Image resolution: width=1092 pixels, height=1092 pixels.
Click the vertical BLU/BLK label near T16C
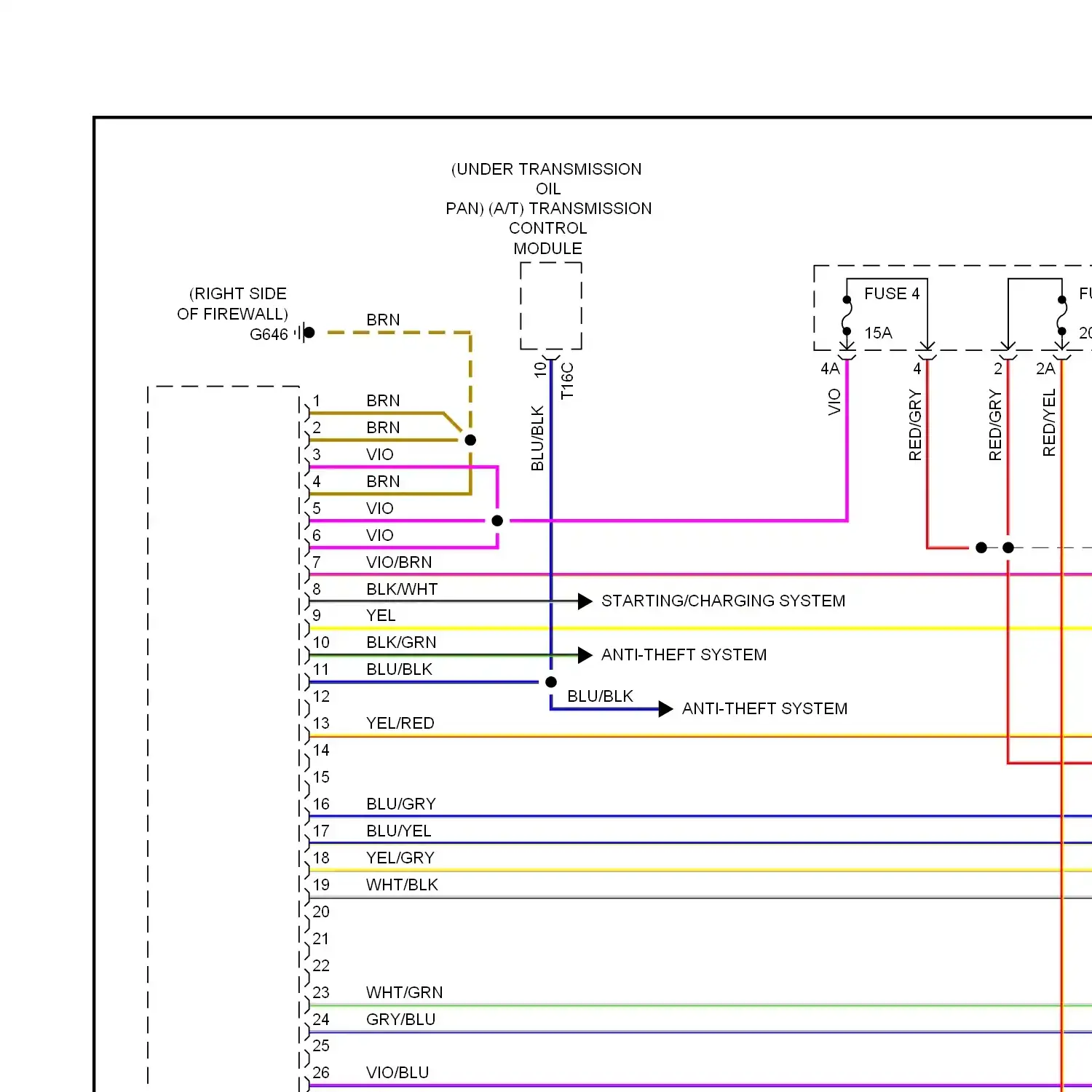tap(537, 438)
